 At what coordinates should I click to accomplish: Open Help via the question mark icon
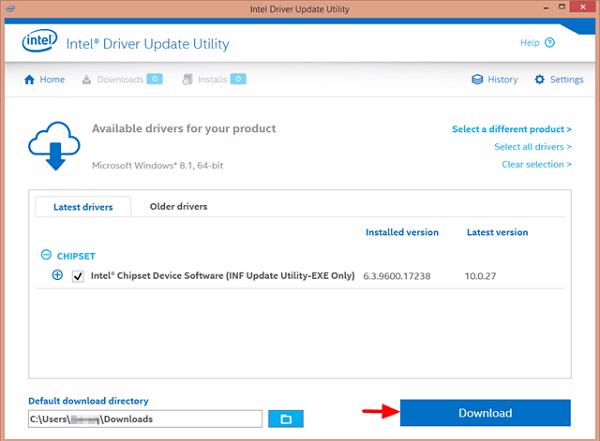(550, 43)
